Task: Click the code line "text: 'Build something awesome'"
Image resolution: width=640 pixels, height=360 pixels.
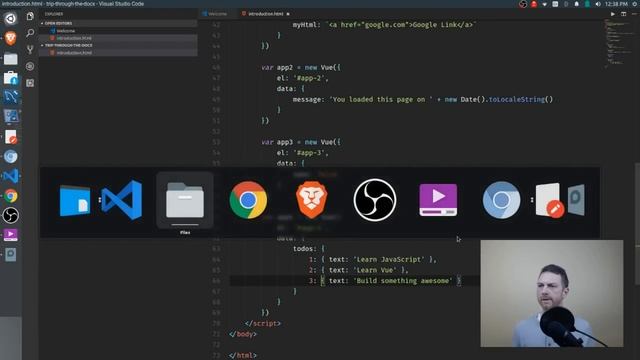Action: [x=384, y=281]
